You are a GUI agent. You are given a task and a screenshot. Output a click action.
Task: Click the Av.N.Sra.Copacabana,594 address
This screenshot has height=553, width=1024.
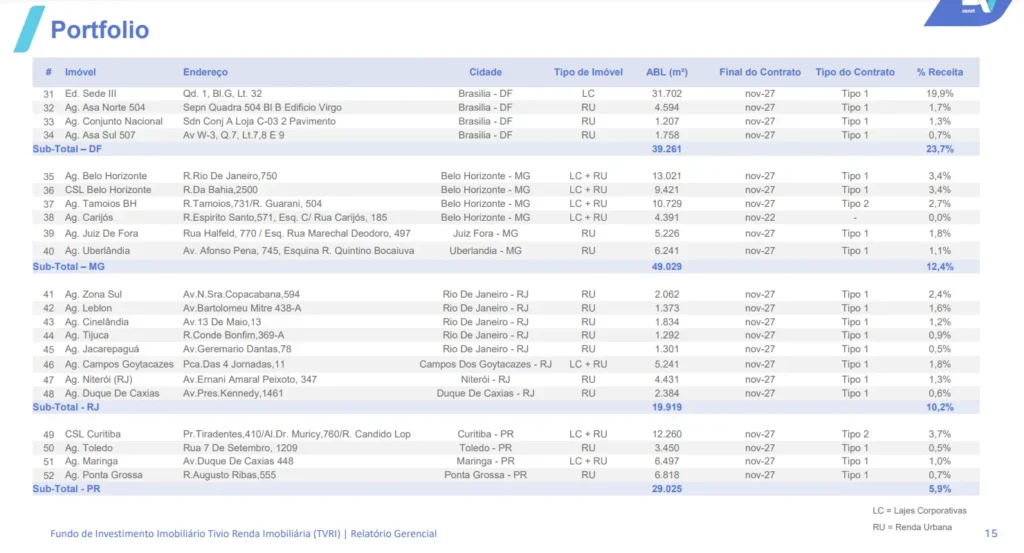tap(241, 294)
